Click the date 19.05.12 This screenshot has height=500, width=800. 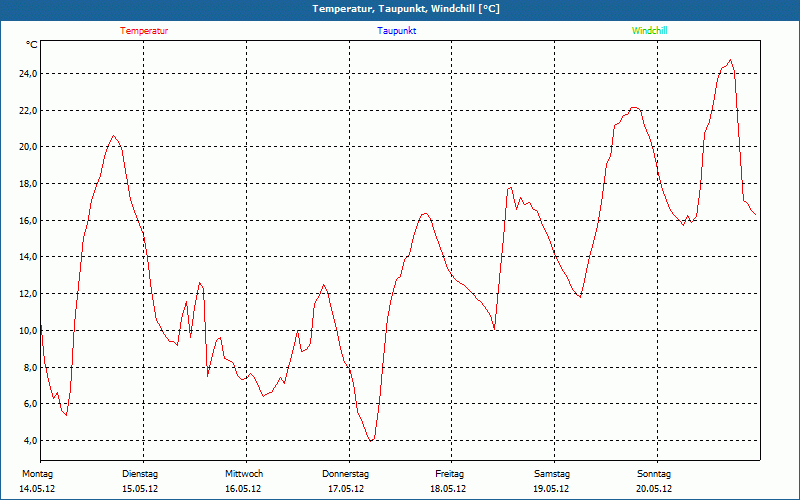(x=551, y=489)
